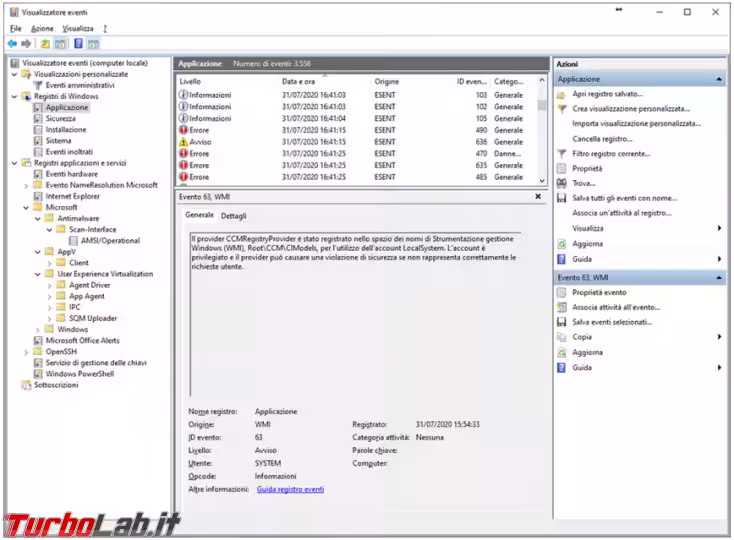
Task: Expand the Evento NameResolution Microsoft node
Action: pyautogui.click(x=26, y=186)
